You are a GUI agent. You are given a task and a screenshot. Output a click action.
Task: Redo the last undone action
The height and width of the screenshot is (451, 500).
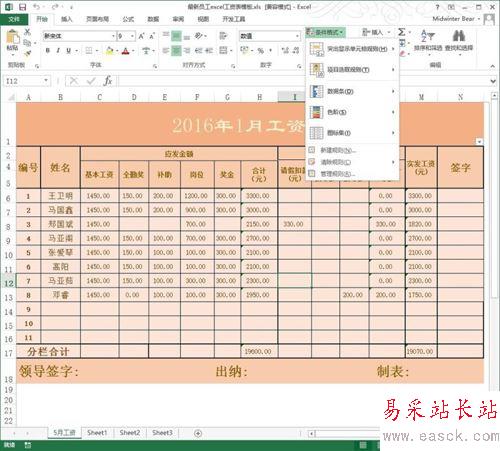pyautogui.click(x=55, y=7)
